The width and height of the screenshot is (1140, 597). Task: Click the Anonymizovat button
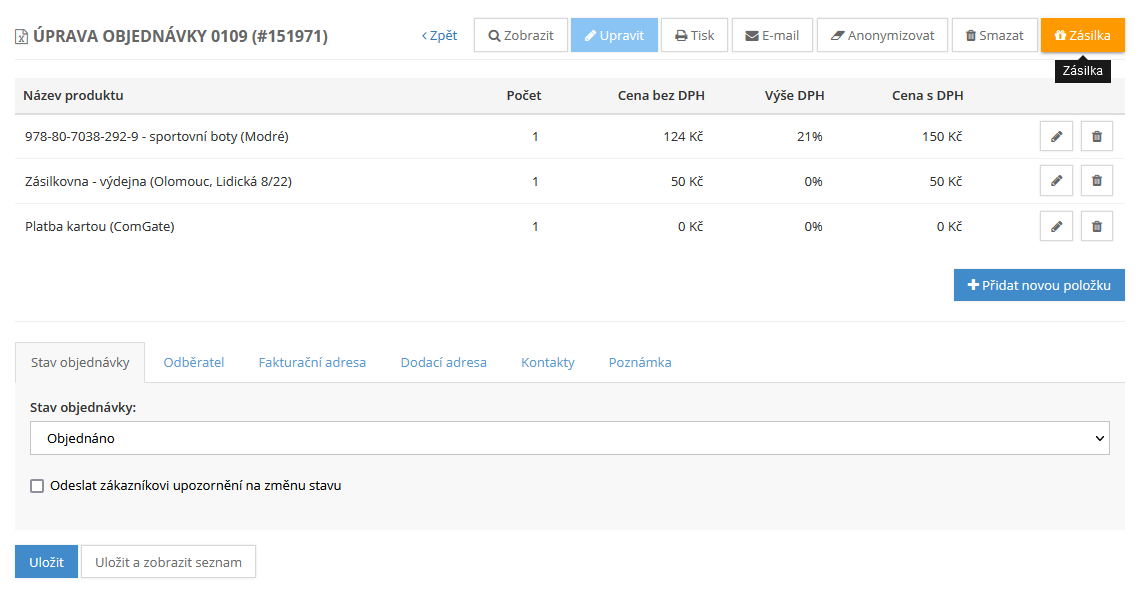coord(882,35)
